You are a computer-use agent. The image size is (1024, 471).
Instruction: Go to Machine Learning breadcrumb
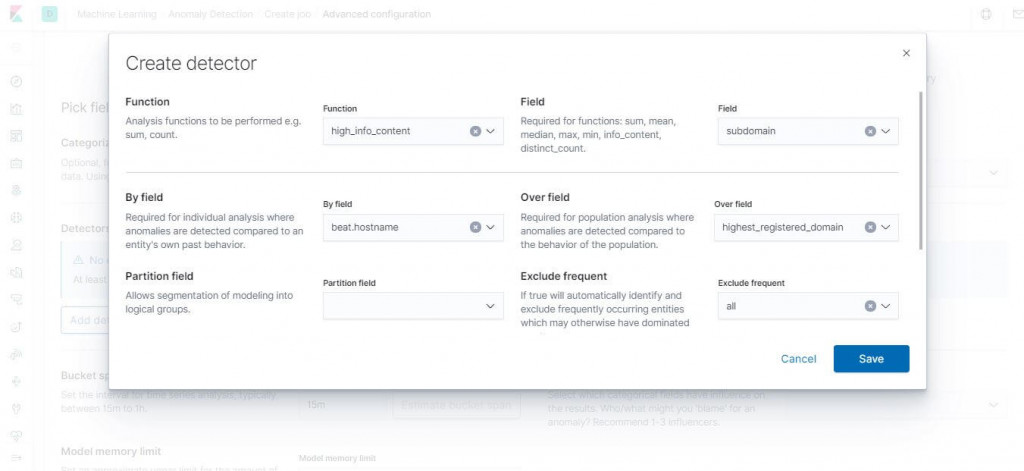115,15
